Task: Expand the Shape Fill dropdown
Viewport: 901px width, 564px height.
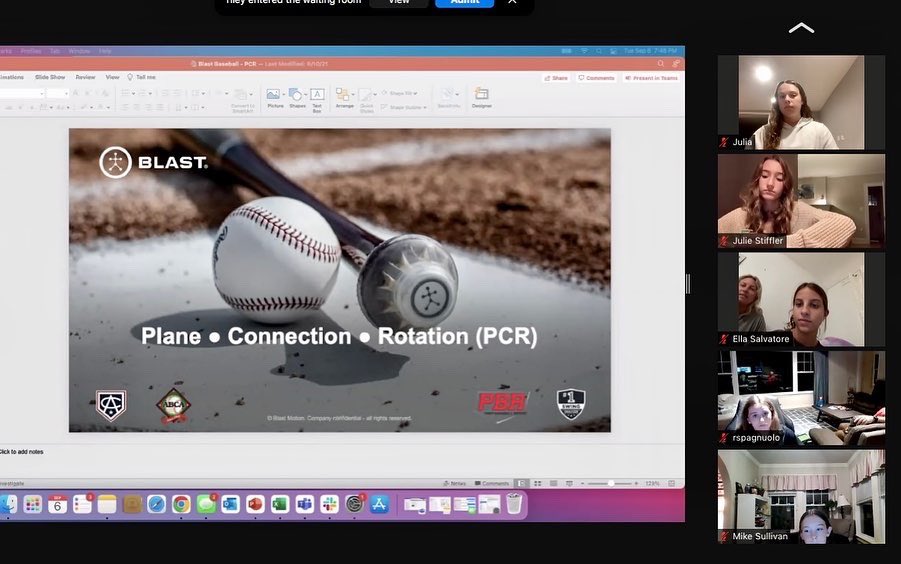Action: tap(415, 93)
